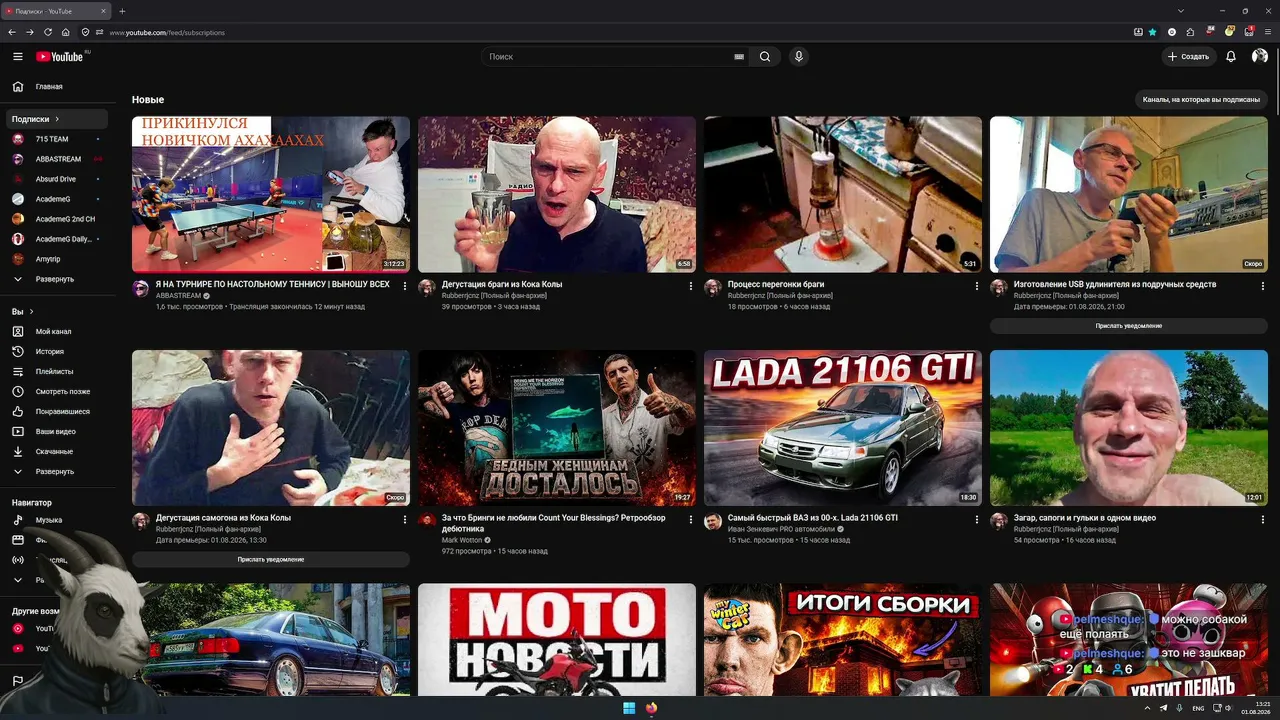The width and height of the screenshot is (1280, 720).
Task: Open the Подписки section chevron header
Action: (x=59, y=119)
